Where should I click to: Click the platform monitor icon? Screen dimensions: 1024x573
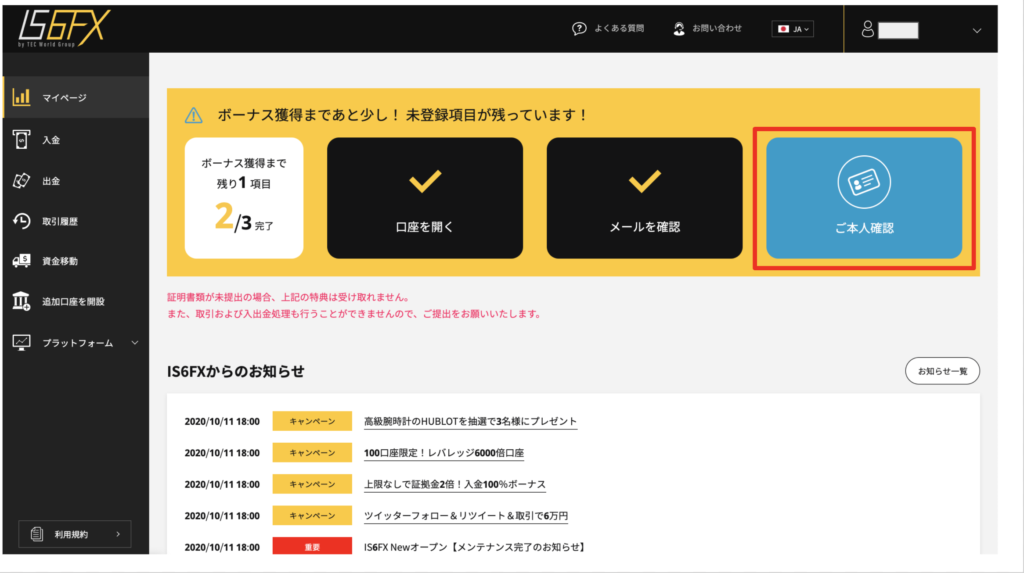[x=22, y=342]
